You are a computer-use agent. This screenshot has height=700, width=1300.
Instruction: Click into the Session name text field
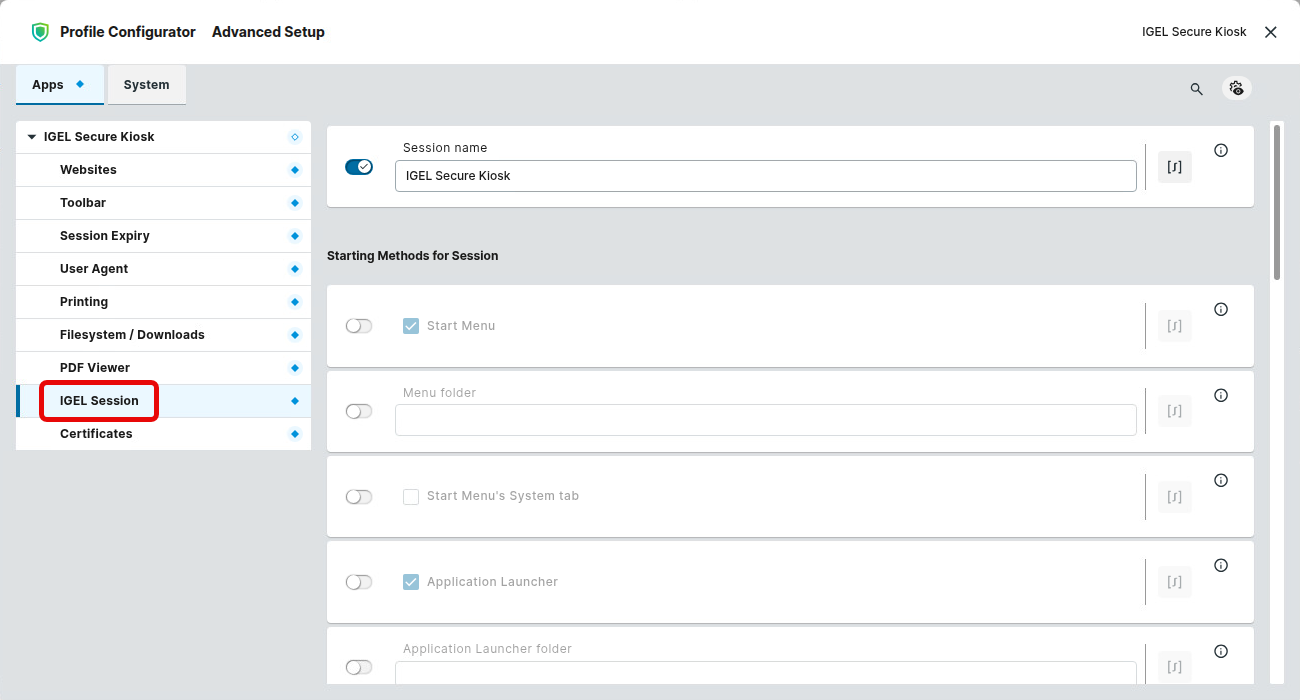click(765, 176)
